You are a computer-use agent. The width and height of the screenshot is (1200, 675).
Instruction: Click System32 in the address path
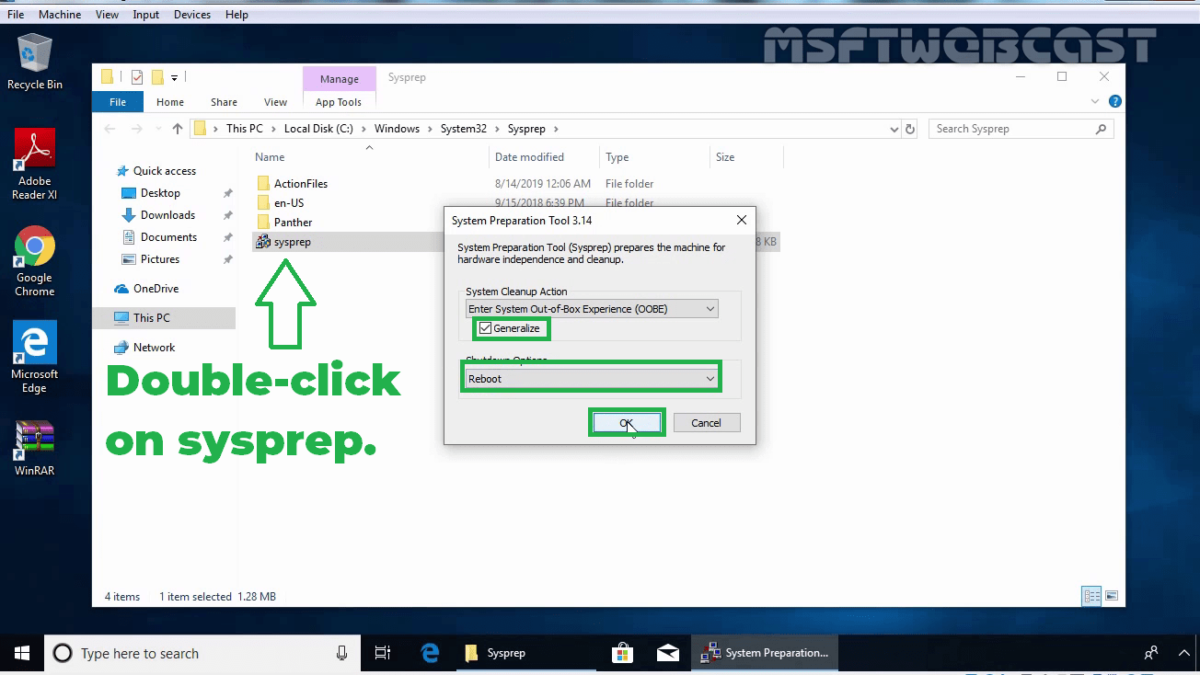464,129
